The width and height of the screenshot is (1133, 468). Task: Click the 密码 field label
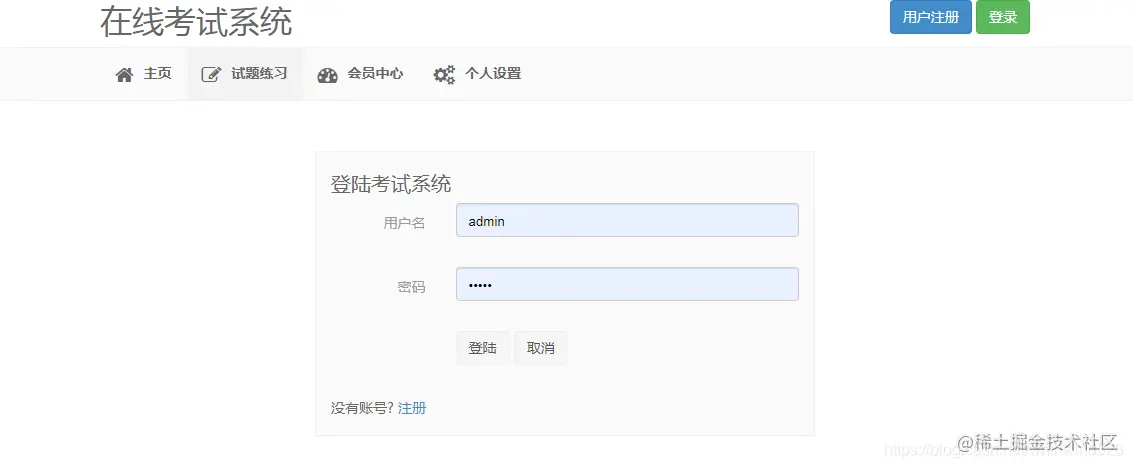pos(411,287)
